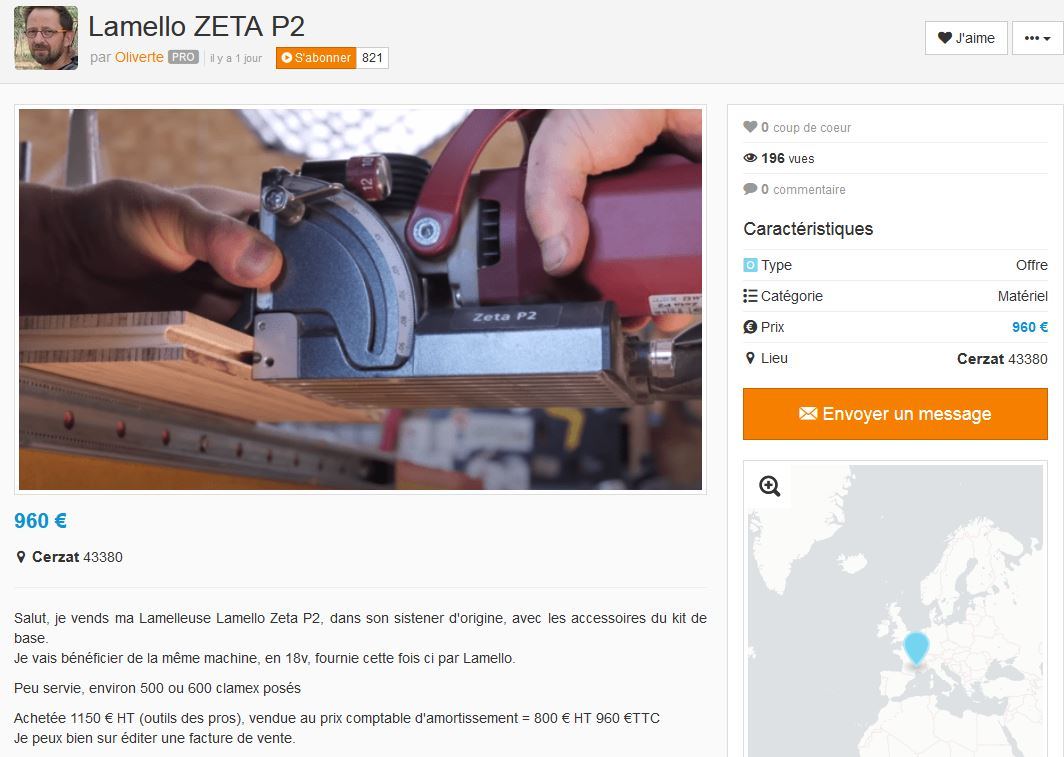1064x757 pixels.
Task: Click the subscriber count 821
Action: tap(372, 58)
